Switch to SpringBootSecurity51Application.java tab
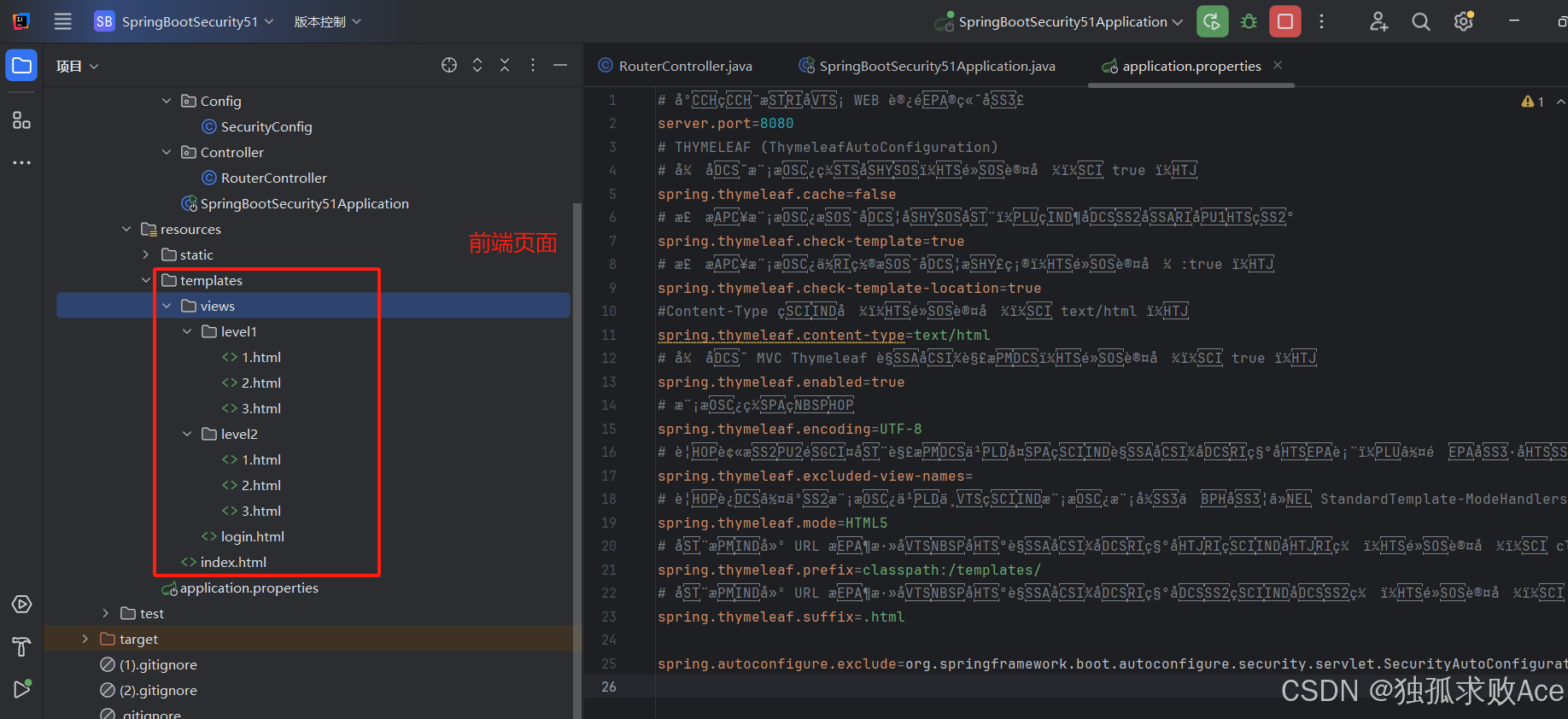Screen dimensions: 1568x719 [927, 66]
